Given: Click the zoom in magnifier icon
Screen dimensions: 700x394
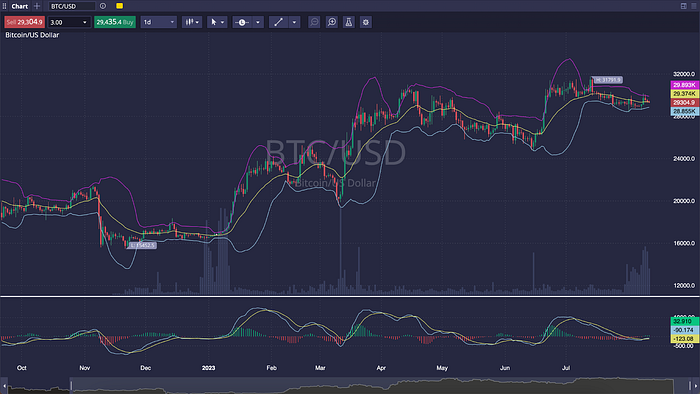Looking at the screenshot, I should click(332, 22).
